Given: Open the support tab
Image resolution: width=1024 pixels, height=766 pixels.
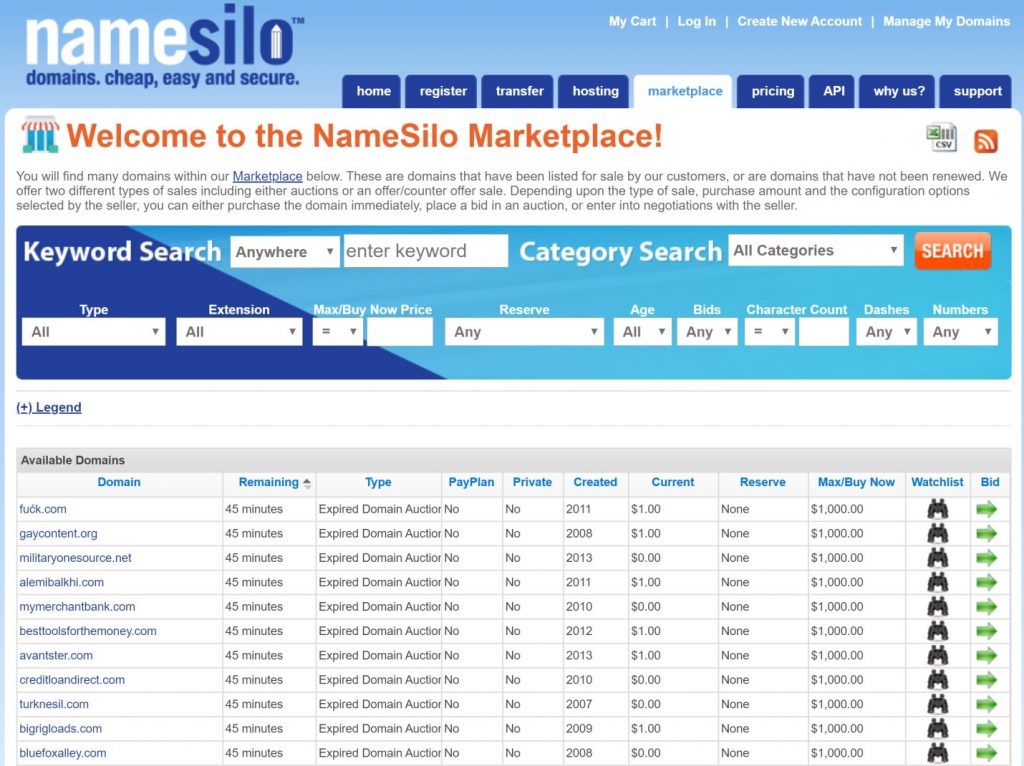Looking at the screenshot, I should (x=977, y=91).
